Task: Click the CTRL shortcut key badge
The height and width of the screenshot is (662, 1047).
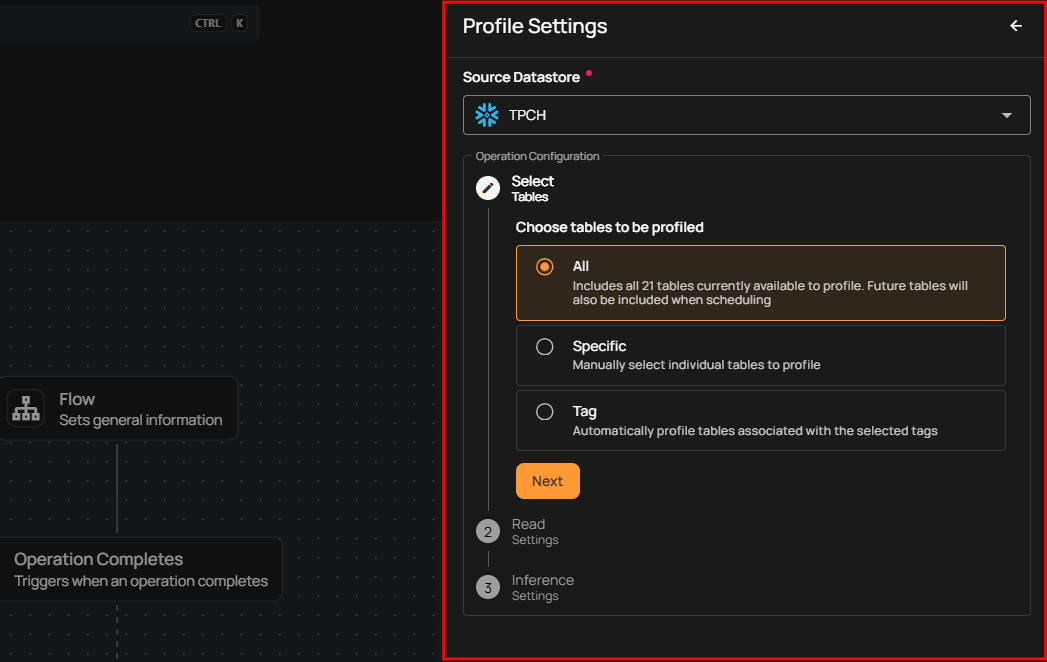Action: 208,23
